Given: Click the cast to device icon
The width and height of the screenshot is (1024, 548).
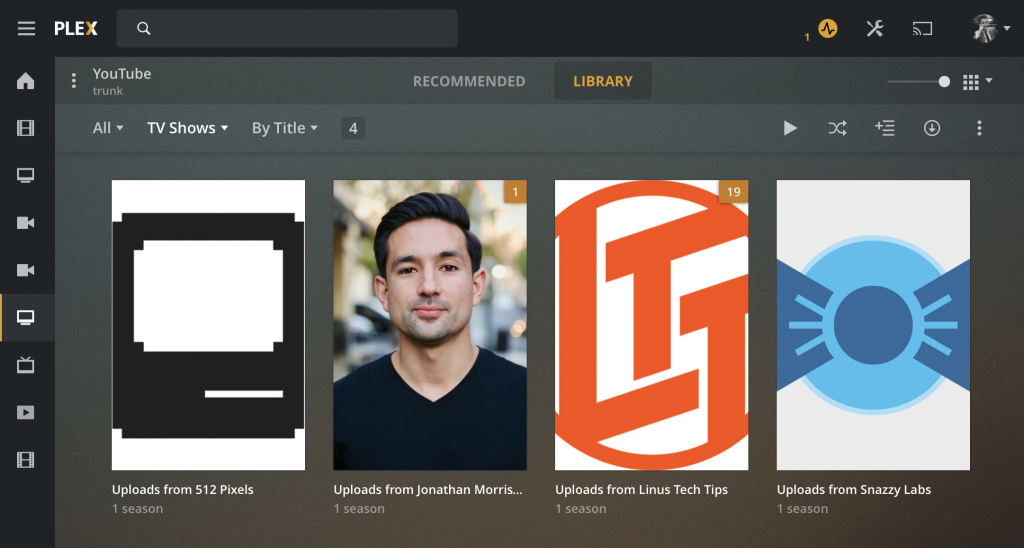Looking at the screenshot, I should point(922,29).
